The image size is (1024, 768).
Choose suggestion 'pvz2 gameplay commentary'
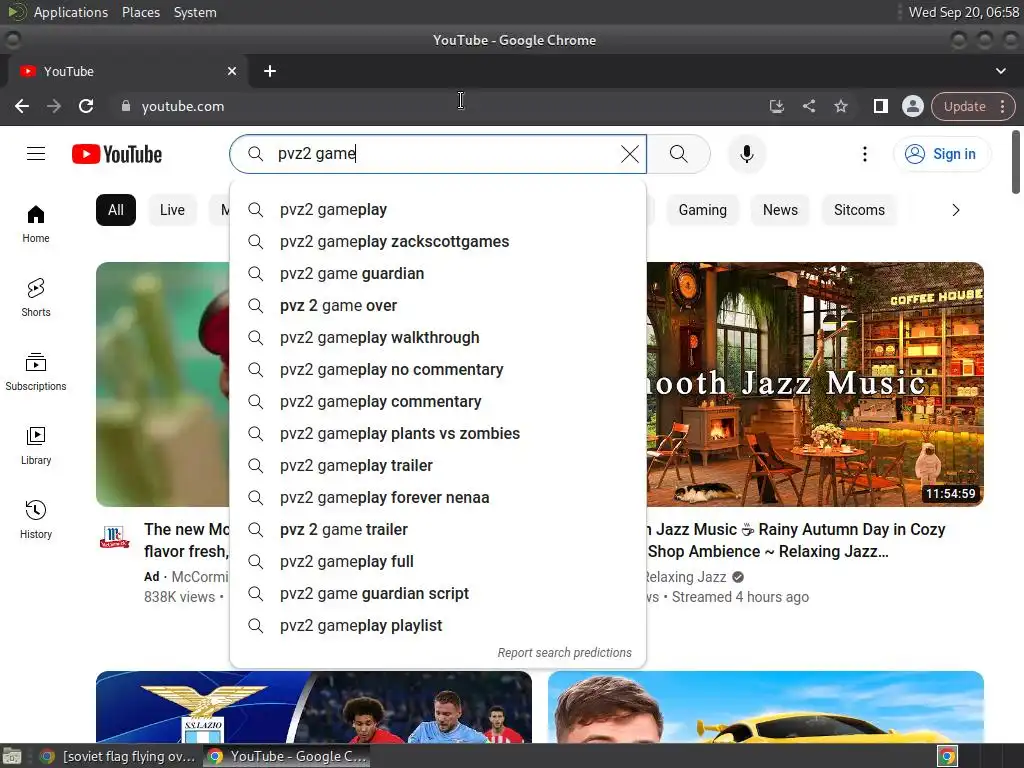pos(438,402)
